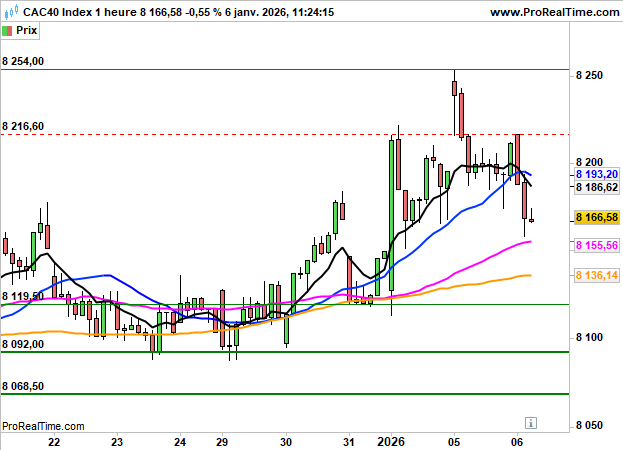Click the 2026 year marker on time axis

tap(391, 442)
